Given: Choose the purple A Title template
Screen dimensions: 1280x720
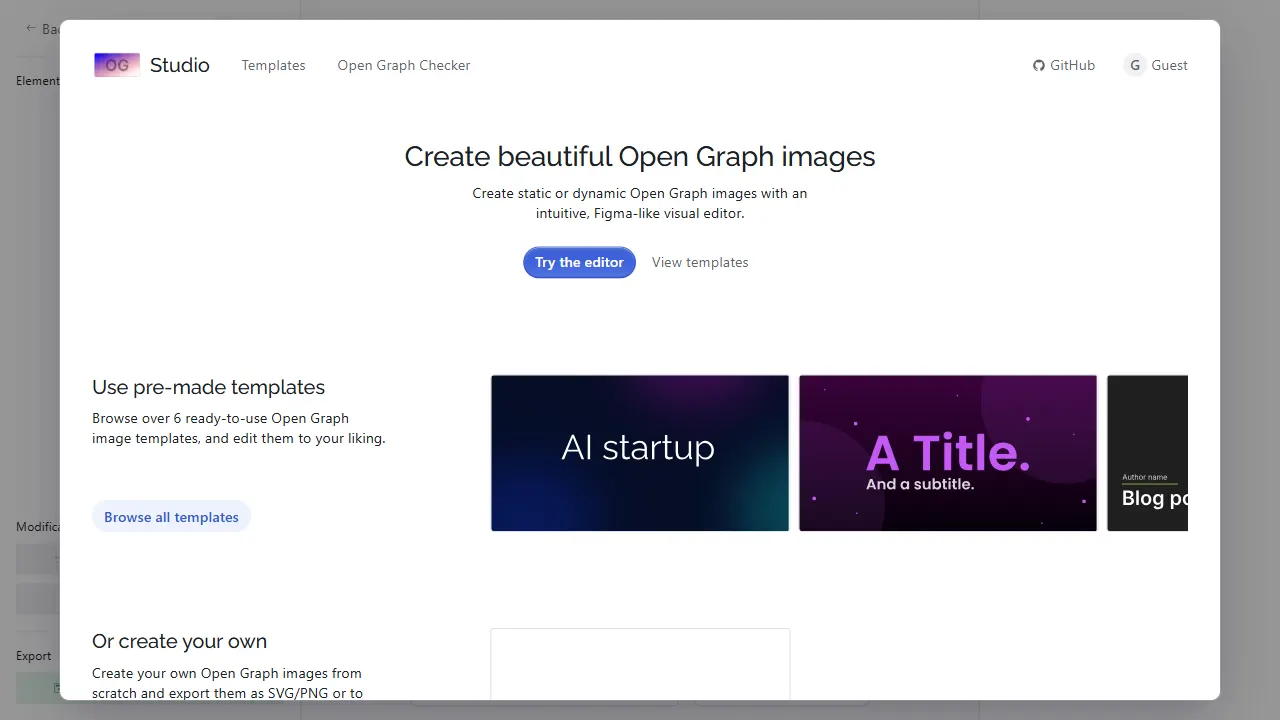Looking at the screenshot, I should click(x=948, y=453).
